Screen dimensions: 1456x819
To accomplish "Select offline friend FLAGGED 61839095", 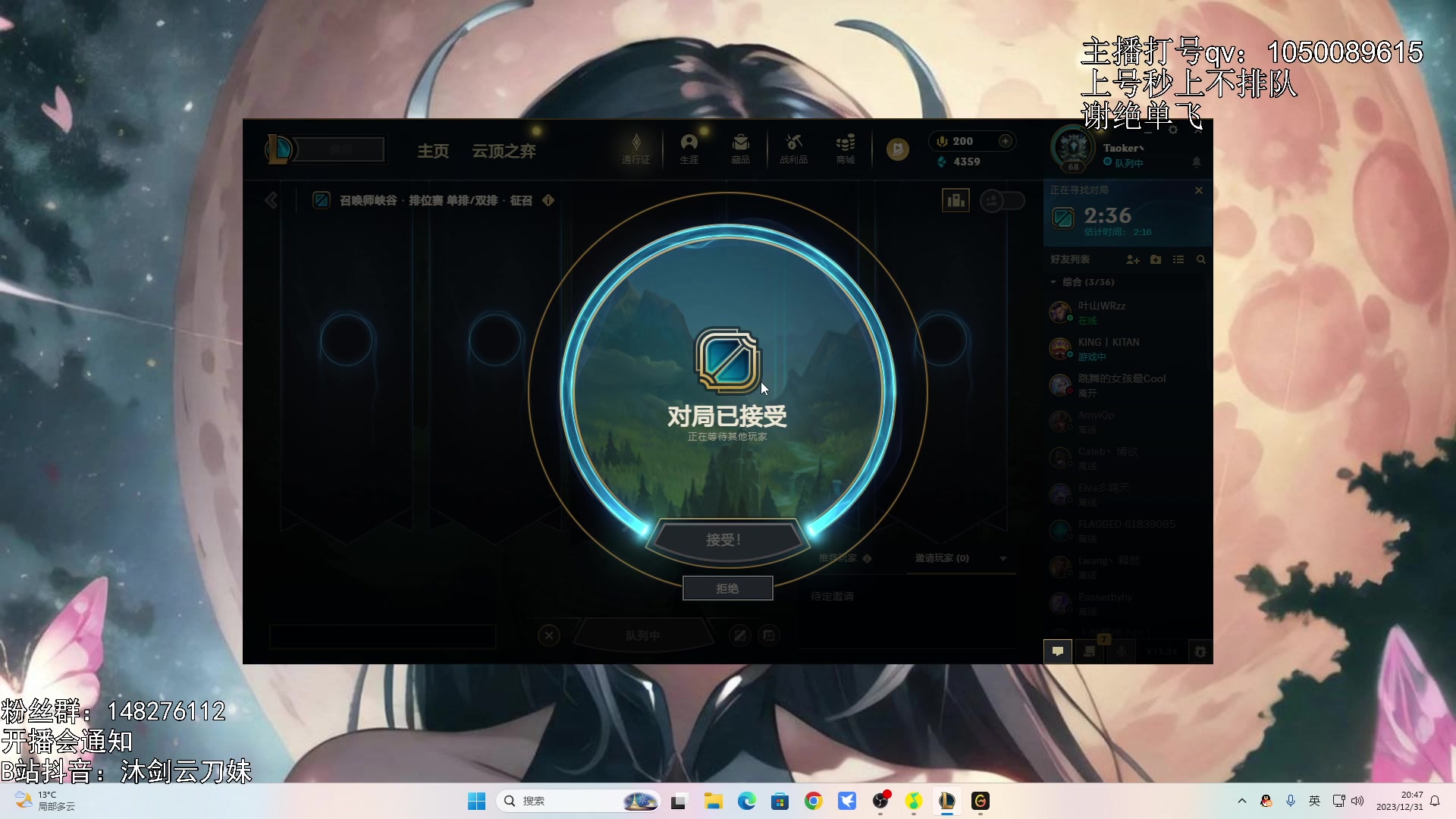I will [1127, 530].
